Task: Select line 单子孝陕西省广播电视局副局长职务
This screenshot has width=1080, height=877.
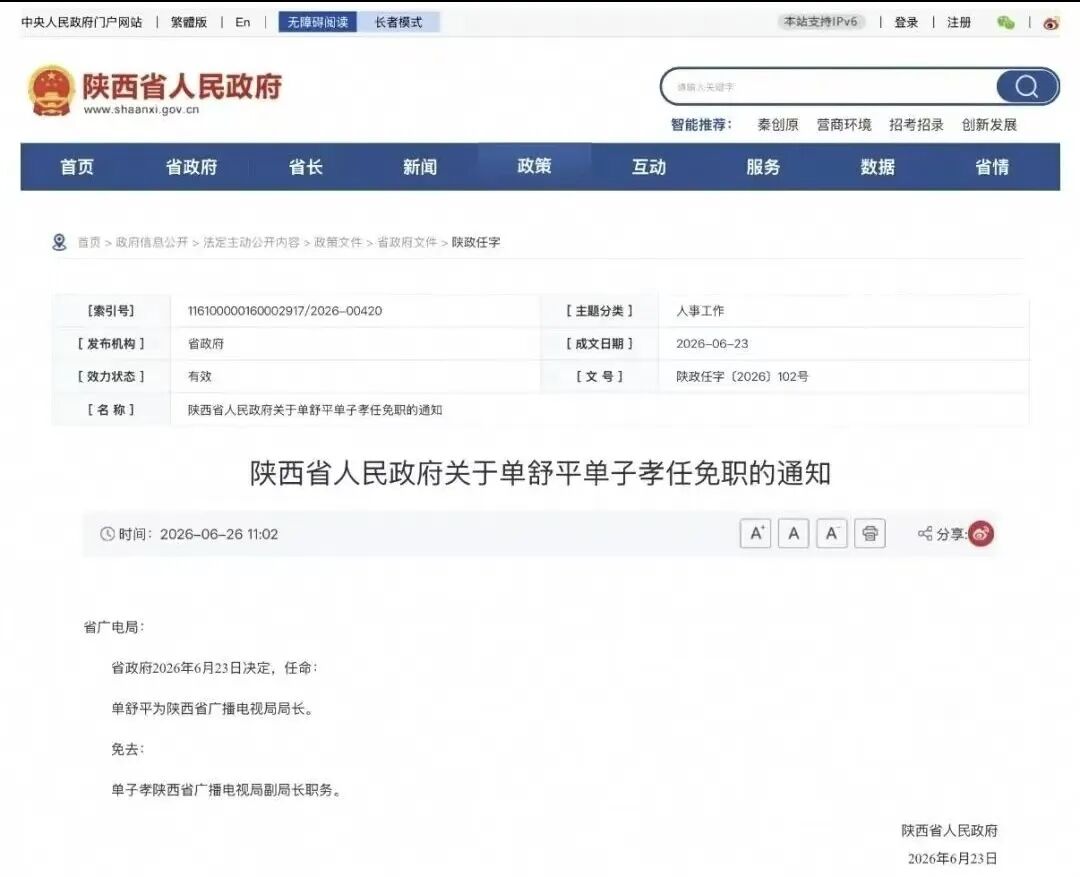Action: tap(226, 790)
